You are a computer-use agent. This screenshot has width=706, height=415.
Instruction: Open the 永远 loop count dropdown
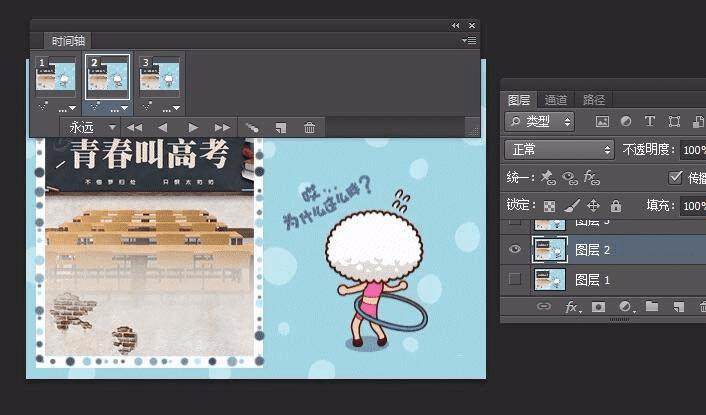[89, 128]
